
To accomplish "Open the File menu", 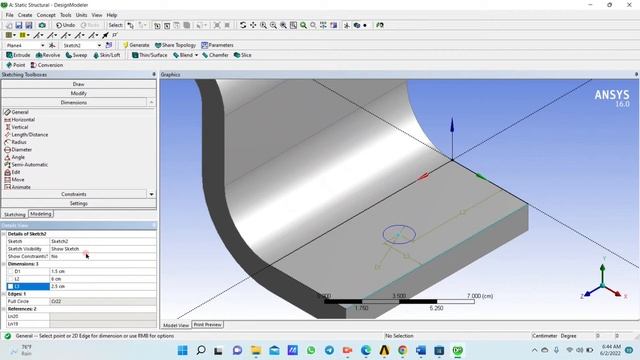I will click(x=9, y=15).
